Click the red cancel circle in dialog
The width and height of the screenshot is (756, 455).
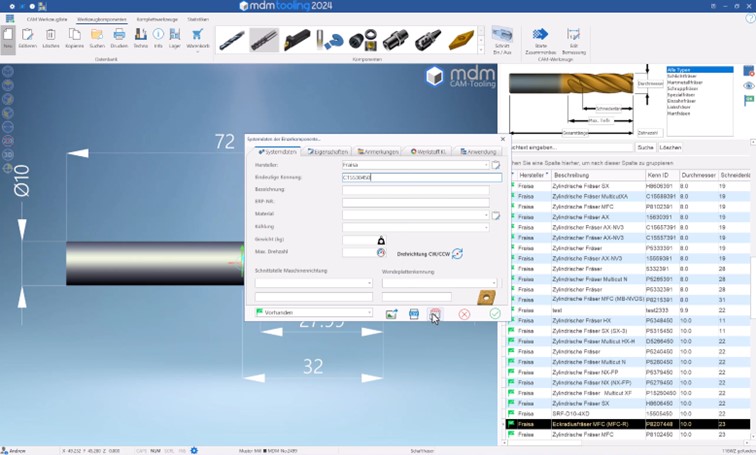pyautogui.click(x=464, y=314)
